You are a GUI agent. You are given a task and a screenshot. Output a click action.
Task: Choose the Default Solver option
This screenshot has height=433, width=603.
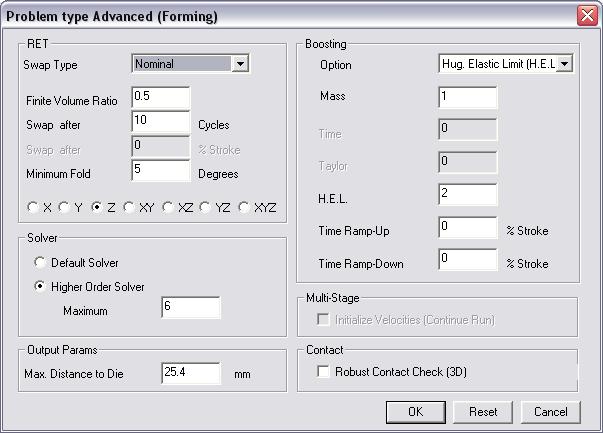tap(40, 263)
